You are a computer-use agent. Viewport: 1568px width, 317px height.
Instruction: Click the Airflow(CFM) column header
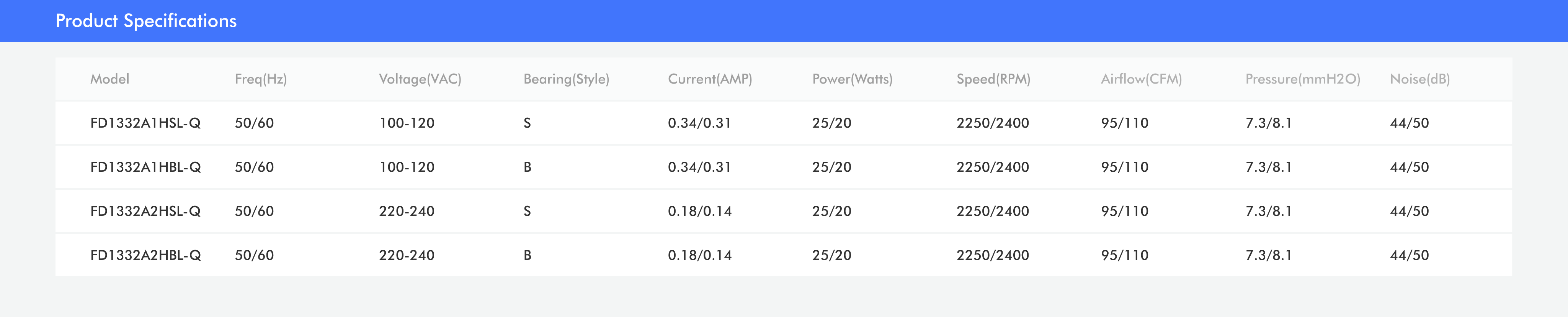click(1141, 79)
